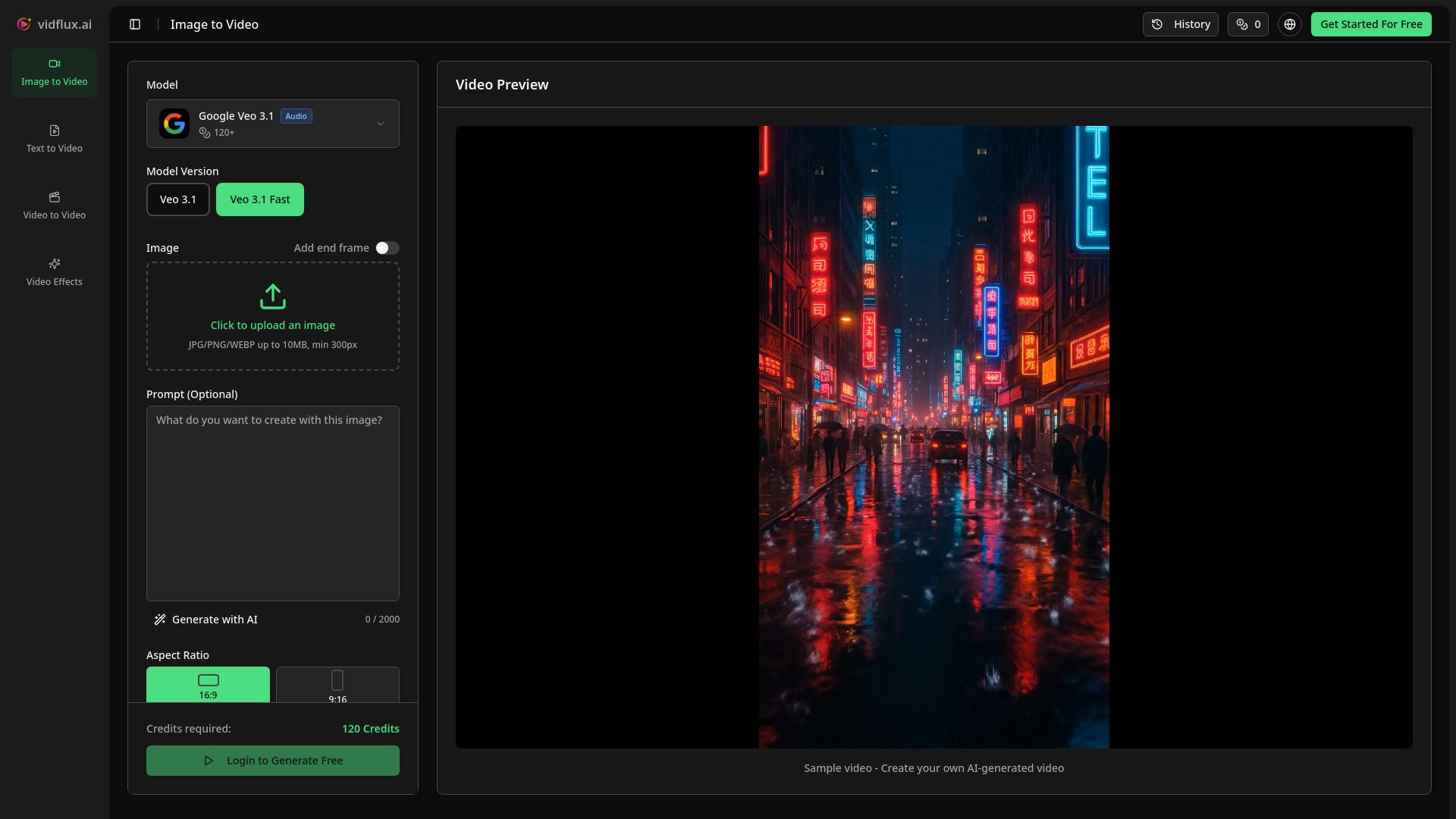Screen dimensions: 1456x819
Task: Click the Generate with AI wand icon
Action: (x=160, y=620)
